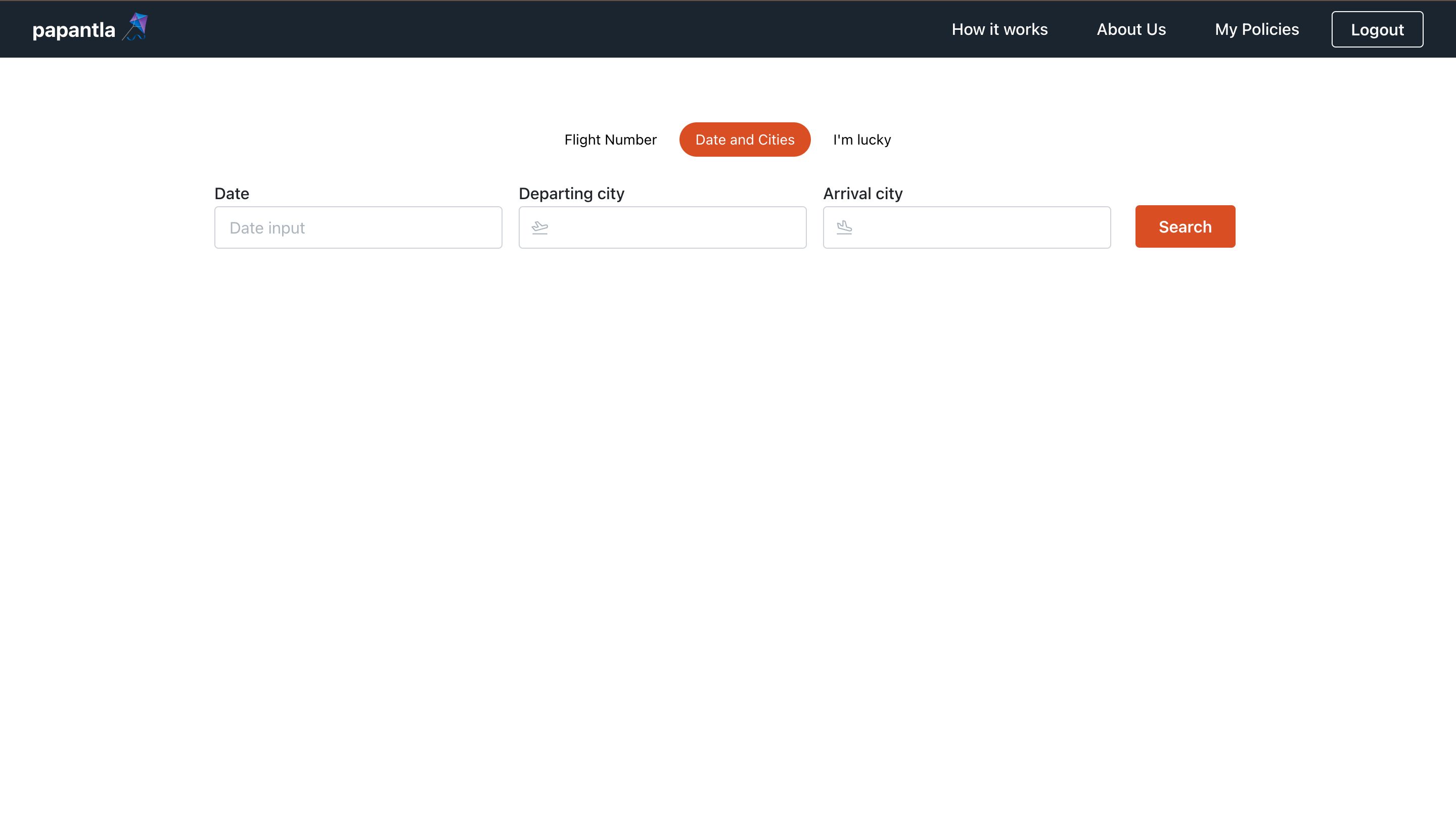Image resolution: width=1456 pixels, height=830 pixels.
Task: Open the How it works menu item
Action: pos(999,29)
